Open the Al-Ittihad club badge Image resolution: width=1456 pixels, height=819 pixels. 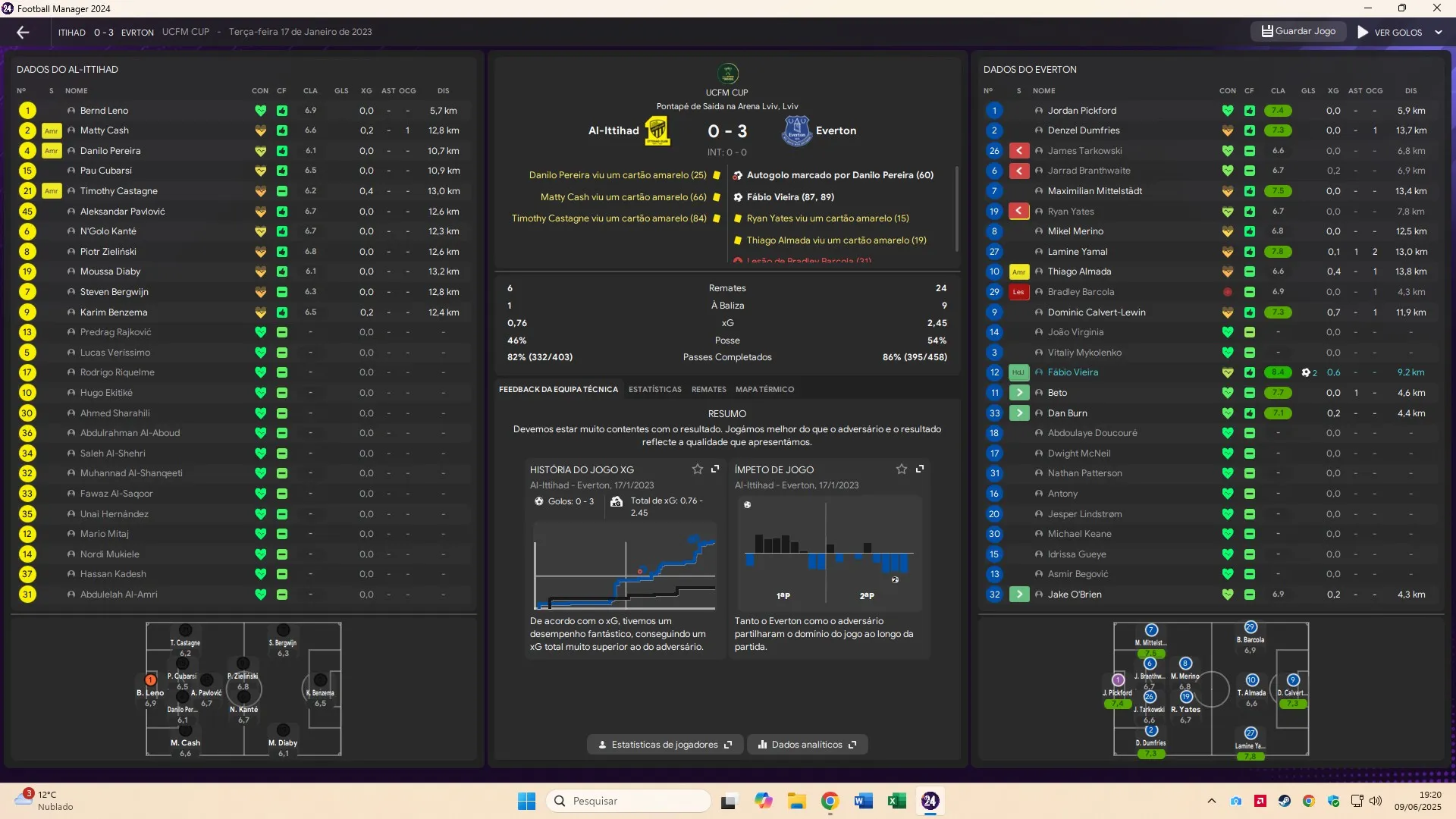[657, 130]
